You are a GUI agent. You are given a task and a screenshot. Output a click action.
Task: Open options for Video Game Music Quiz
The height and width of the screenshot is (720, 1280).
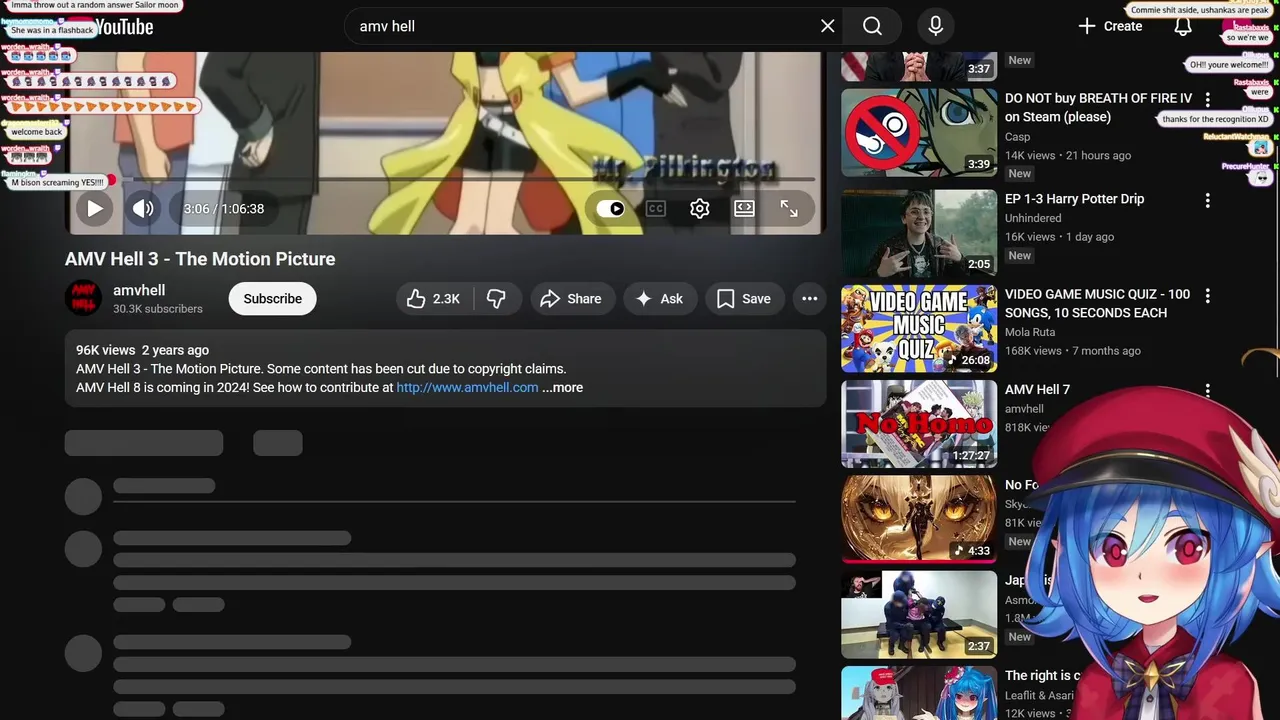1208,296
